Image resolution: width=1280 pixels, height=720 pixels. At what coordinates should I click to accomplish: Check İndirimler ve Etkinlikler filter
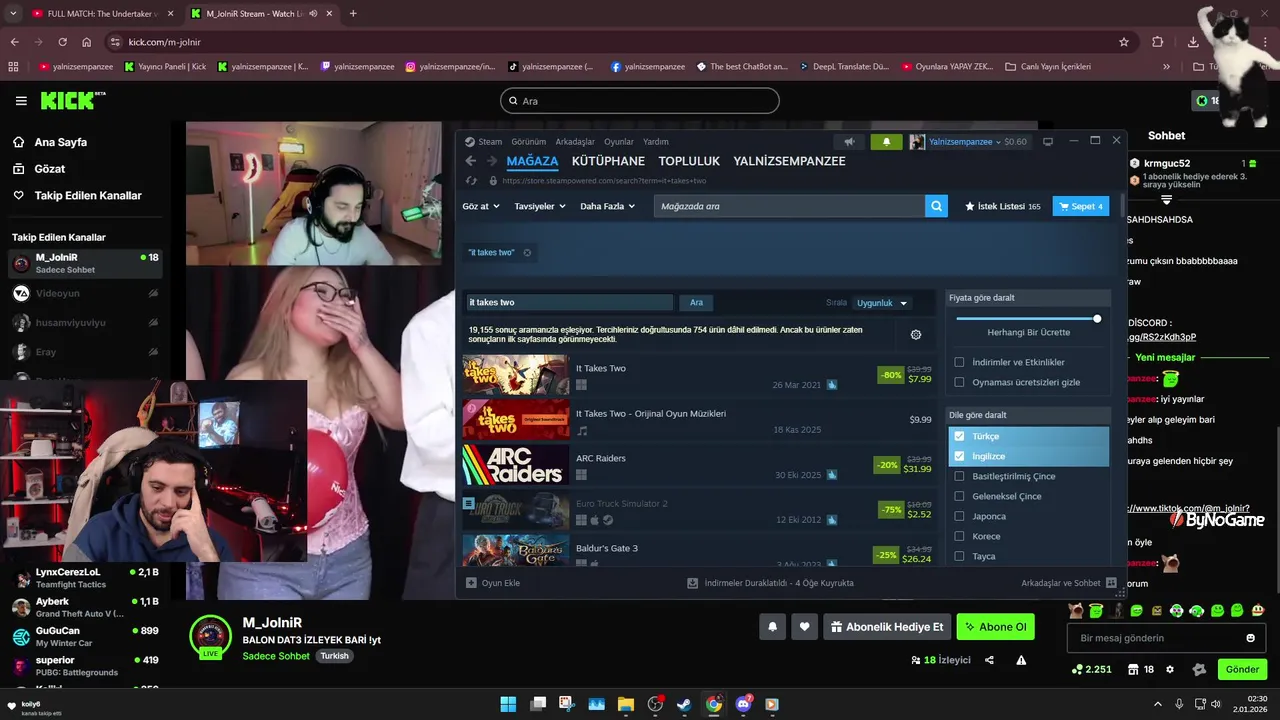pos(959,362)
